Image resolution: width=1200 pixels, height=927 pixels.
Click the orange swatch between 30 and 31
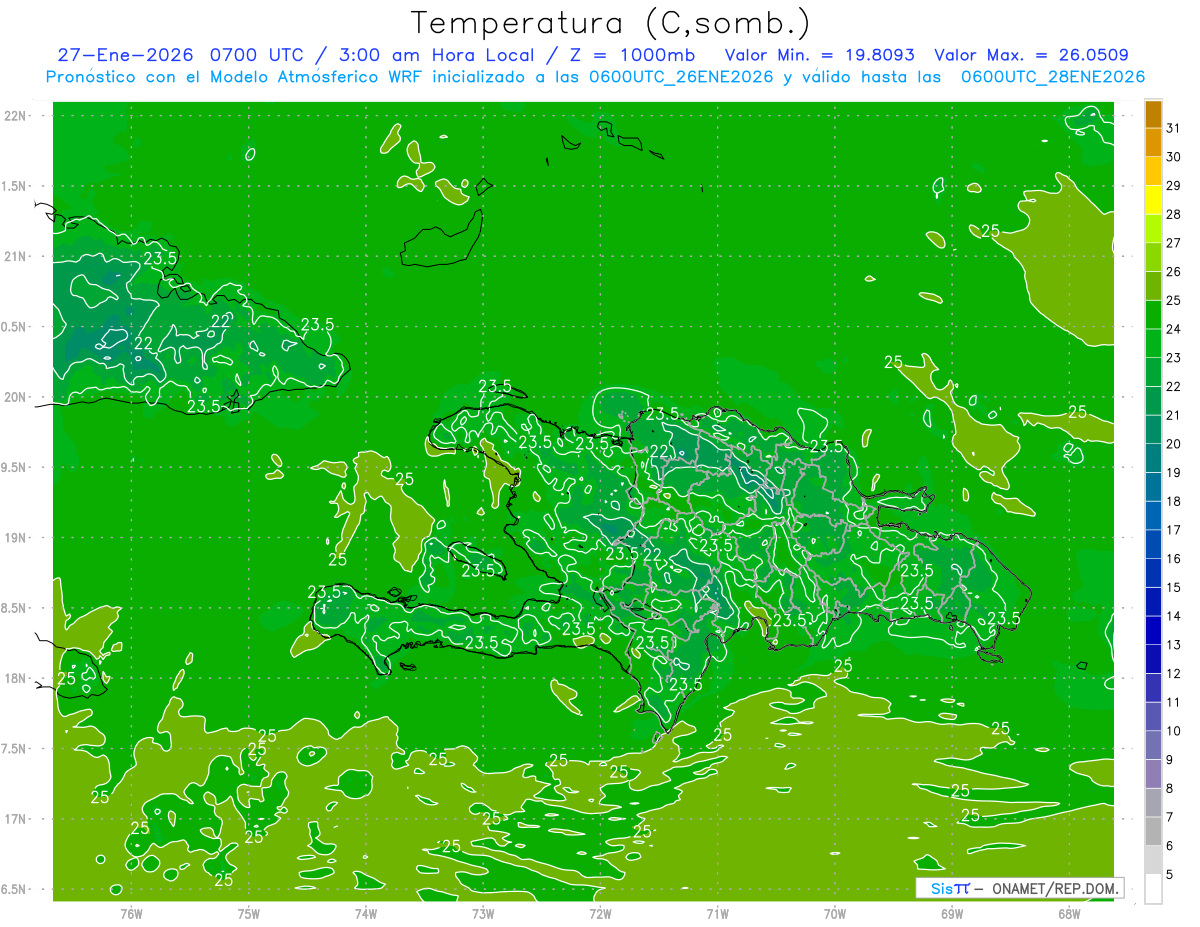[x=1153, y=143]
